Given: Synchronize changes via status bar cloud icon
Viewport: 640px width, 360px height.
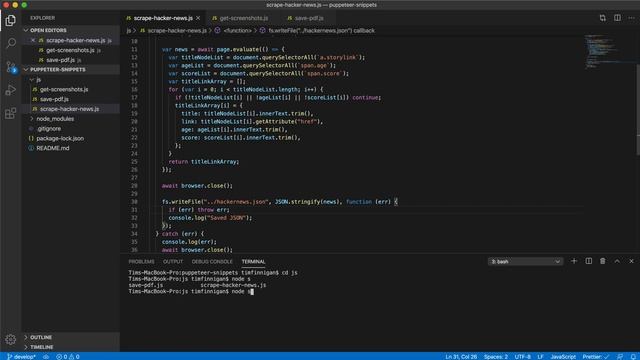Looking at the screenshot, I should 46,357.
